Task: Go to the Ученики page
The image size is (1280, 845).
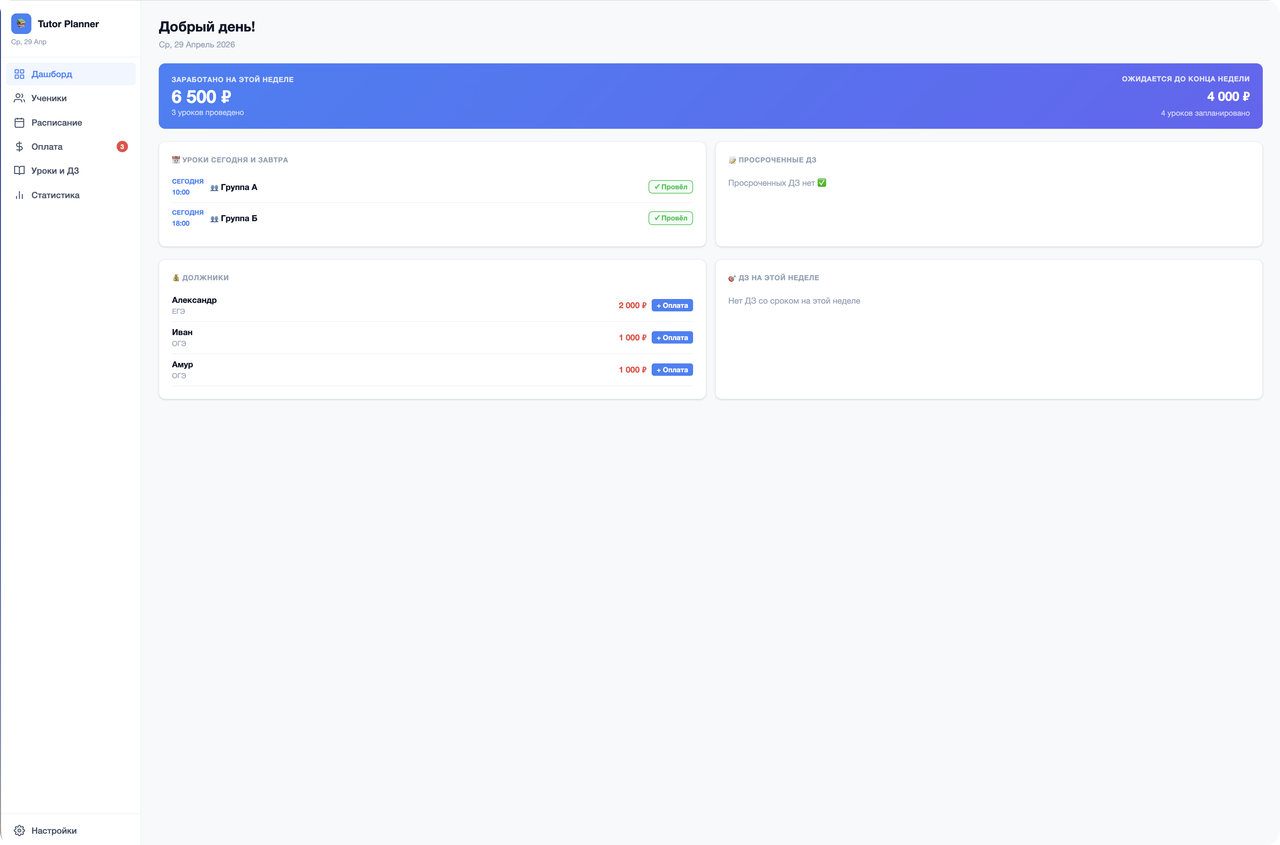Action: (71, 98)
